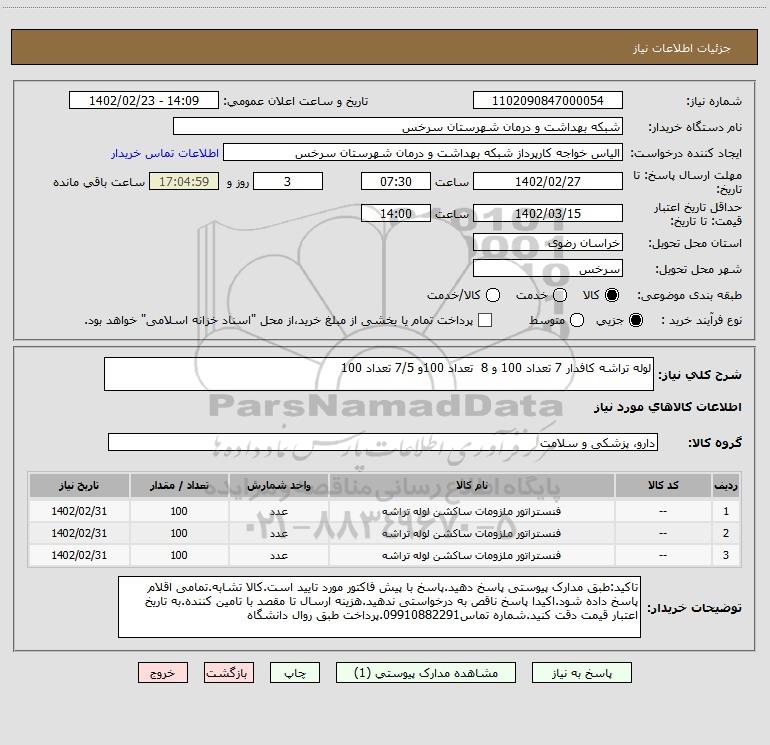Click the remaining time counter 17:04:59
This screenshot has width=770, height=745.
[x=184, y=181]
